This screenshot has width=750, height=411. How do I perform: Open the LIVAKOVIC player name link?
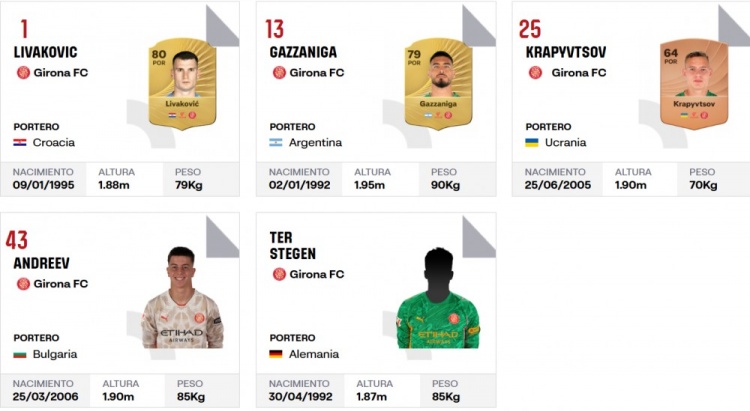pyautogui.click(x=46, y=51)
